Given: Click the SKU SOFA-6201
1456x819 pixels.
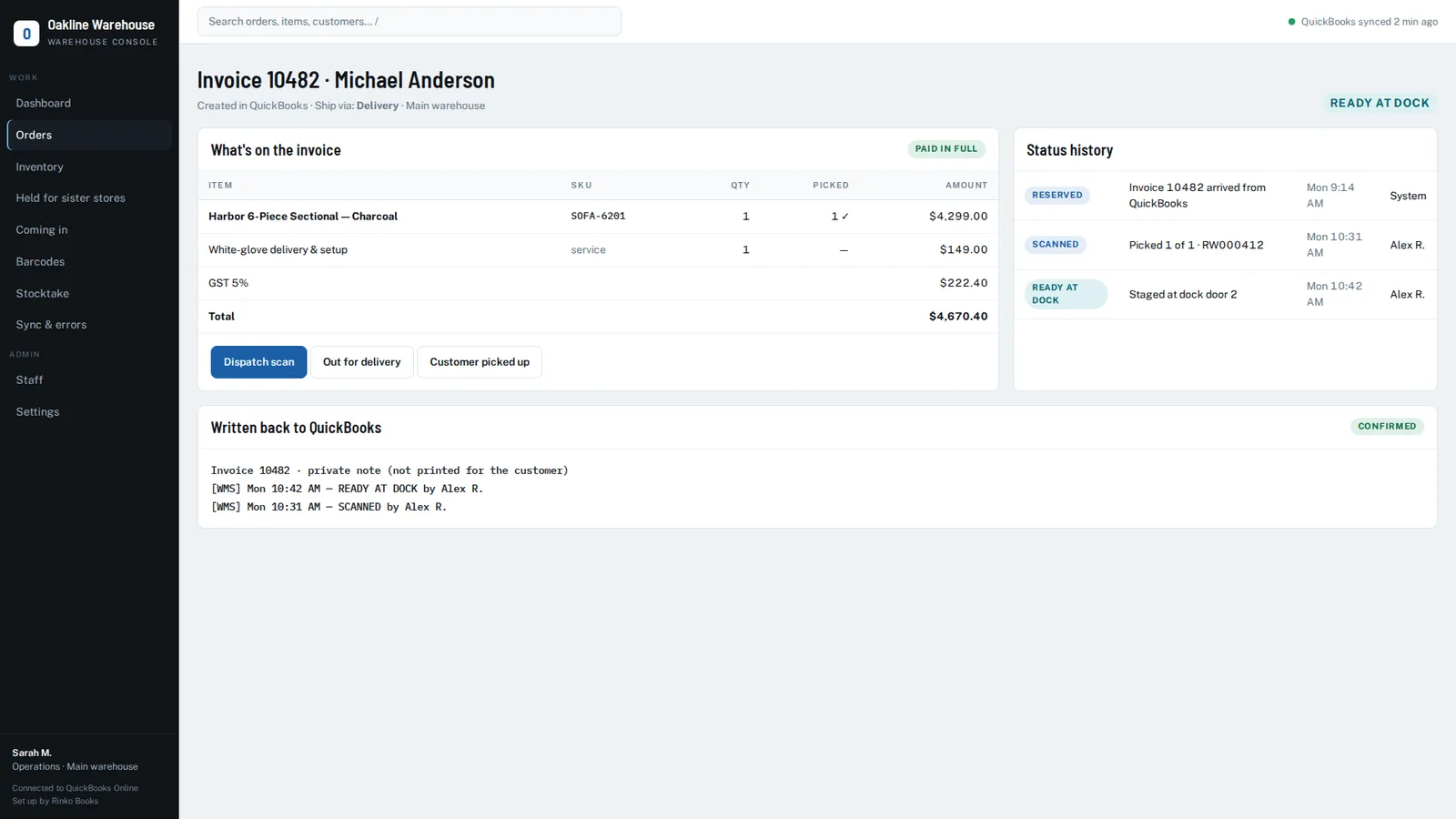Looking at the screenshot, I should [598, 217].
